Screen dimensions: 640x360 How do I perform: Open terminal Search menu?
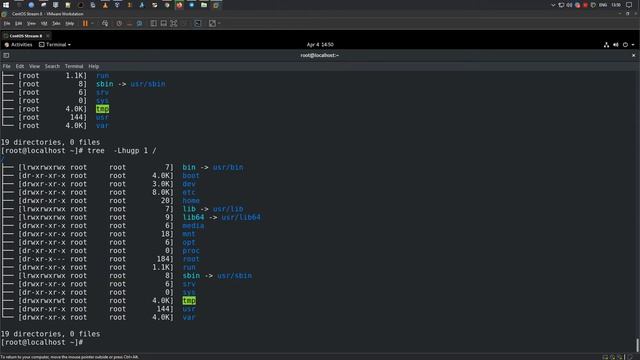52,66
